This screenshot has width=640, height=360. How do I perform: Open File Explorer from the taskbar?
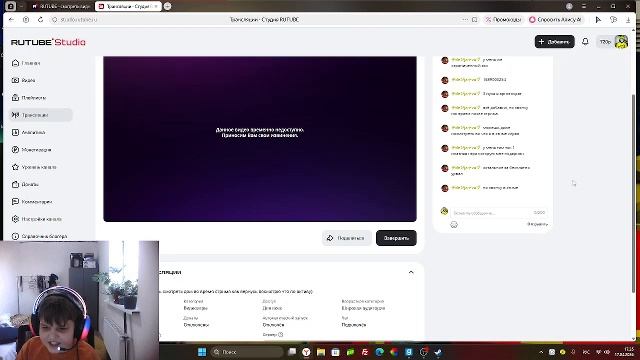pos(321,352)
